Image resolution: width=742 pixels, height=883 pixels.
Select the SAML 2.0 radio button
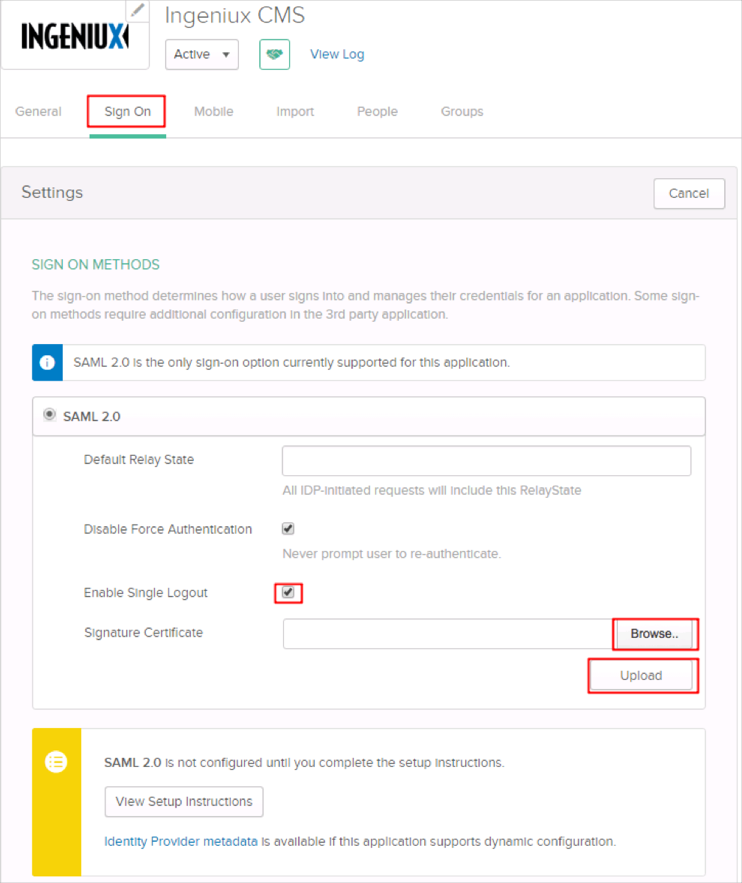[49, 415]
